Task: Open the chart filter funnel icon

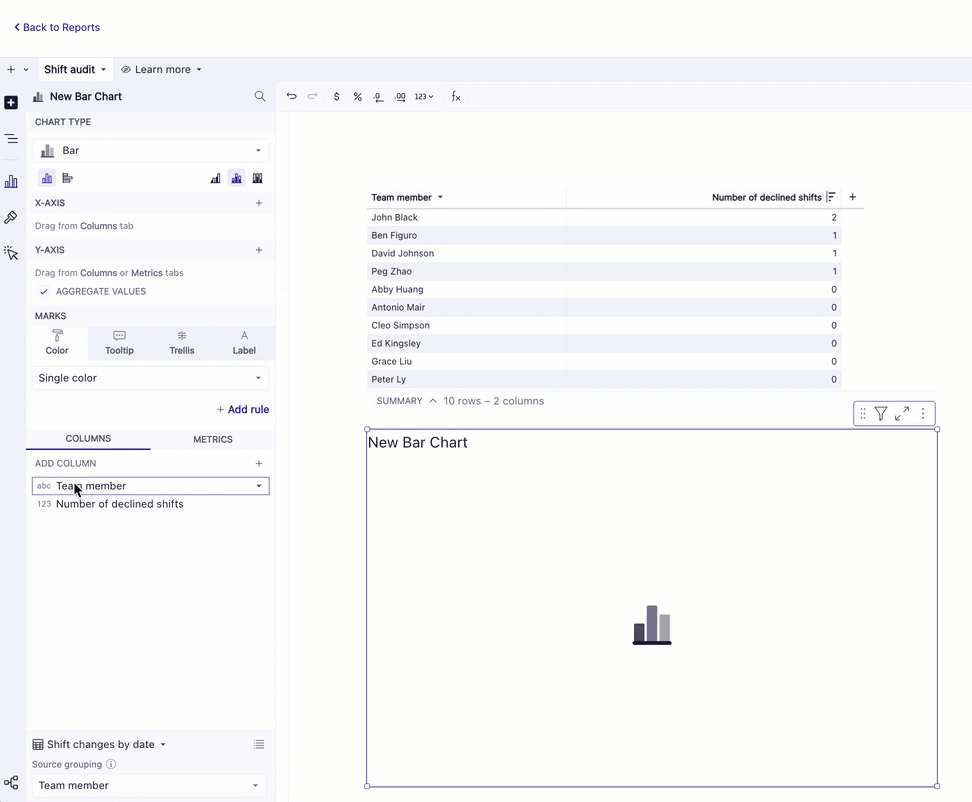Action: [881, 414]
